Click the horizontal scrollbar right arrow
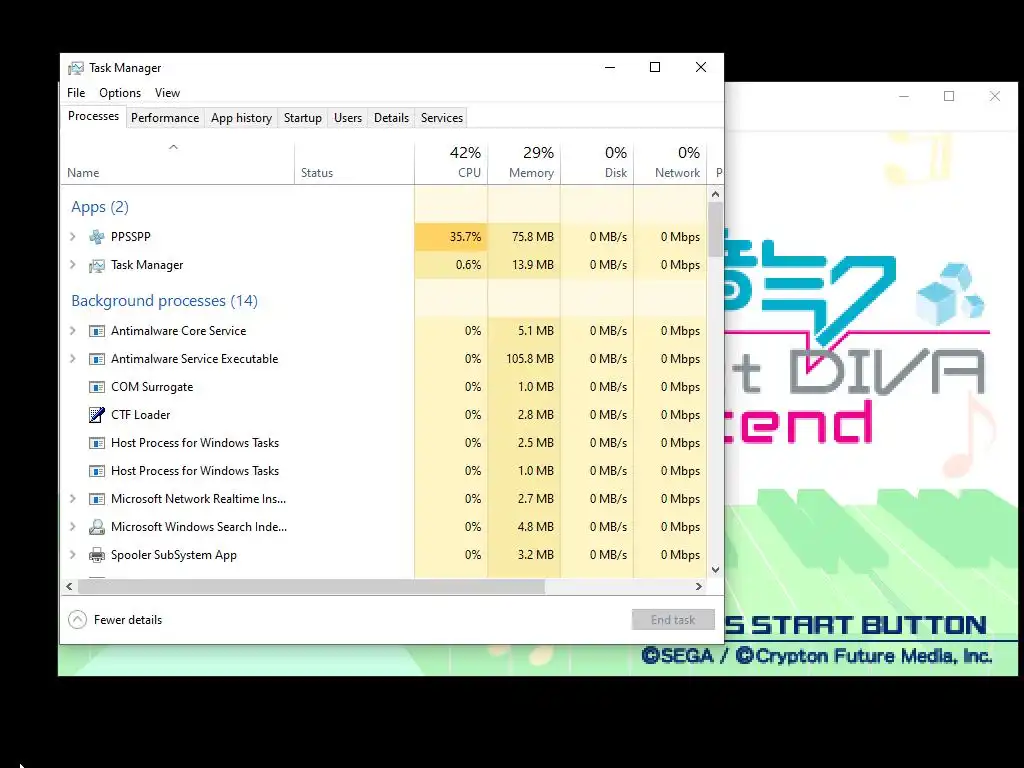 point(699,586)
